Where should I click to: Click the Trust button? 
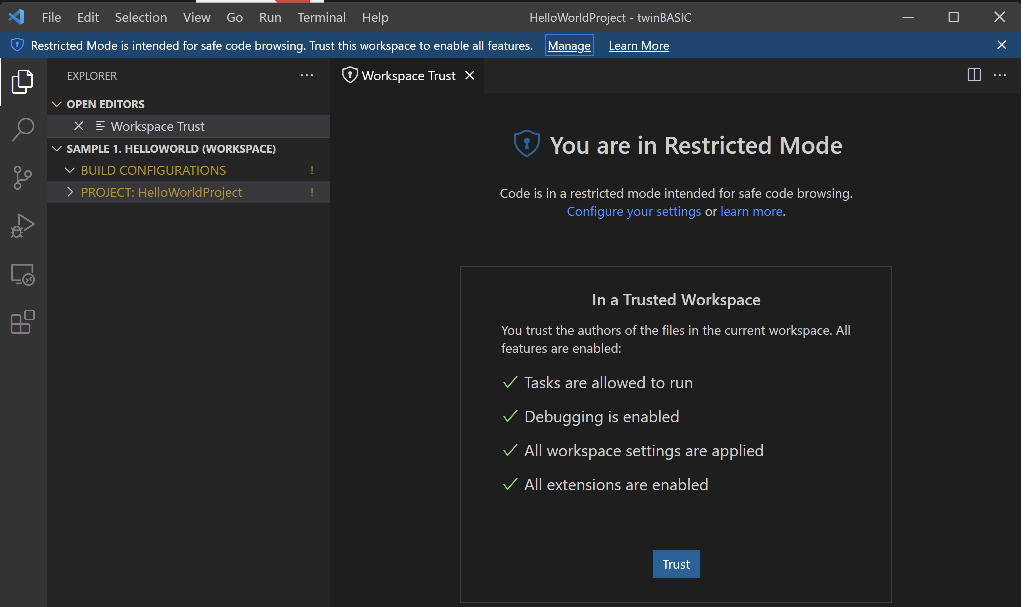676,564
